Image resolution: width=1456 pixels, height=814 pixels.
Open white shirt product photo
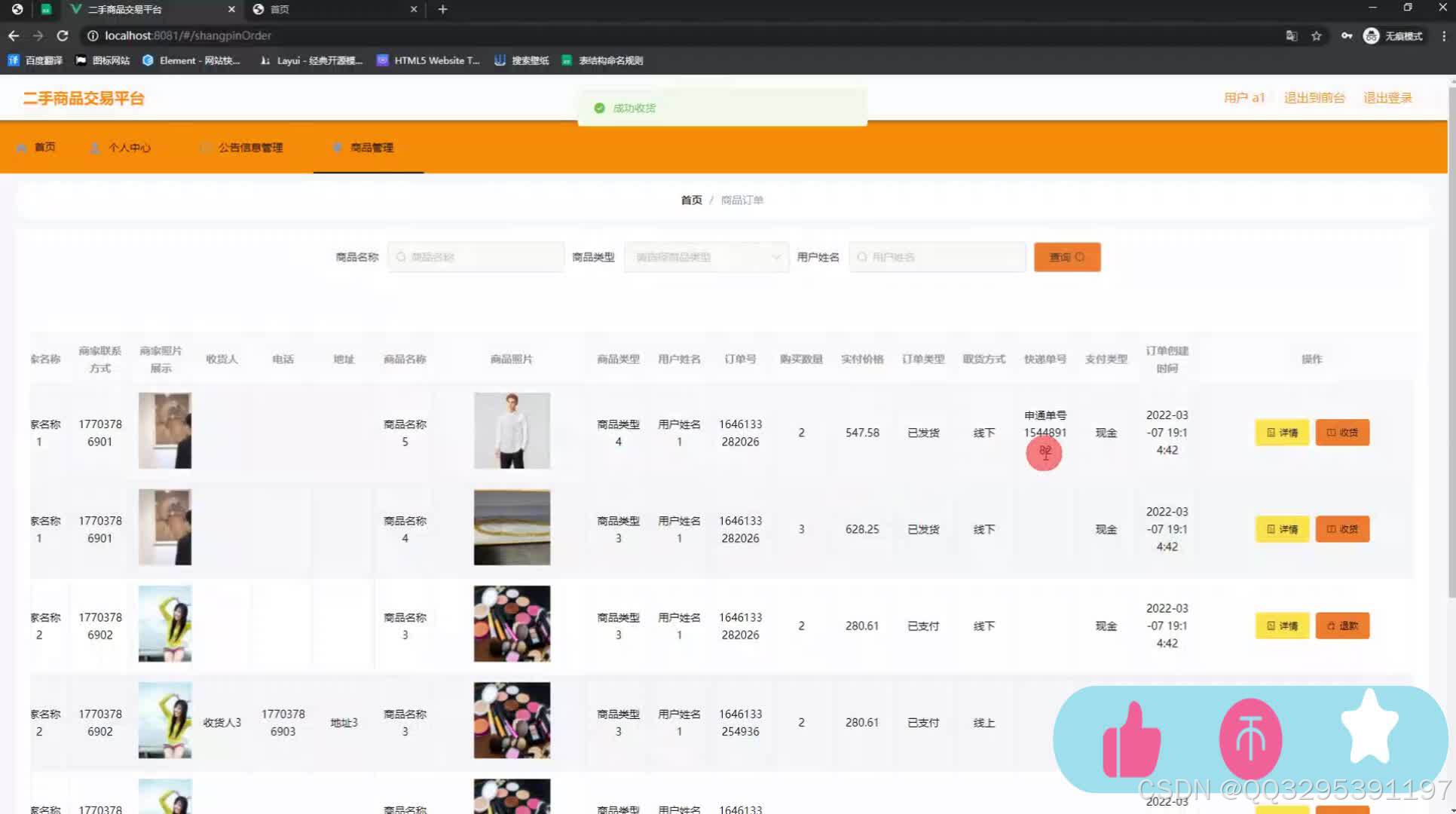512,430
